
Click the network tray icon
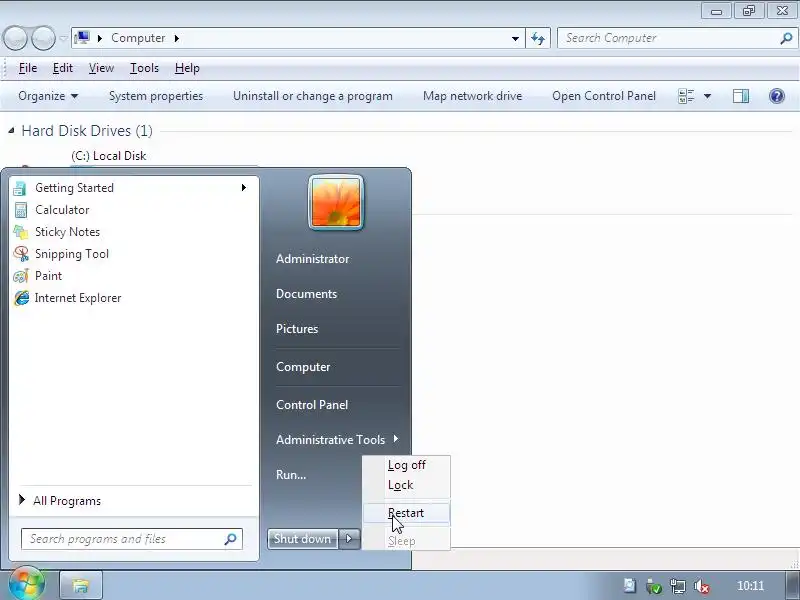678,586
